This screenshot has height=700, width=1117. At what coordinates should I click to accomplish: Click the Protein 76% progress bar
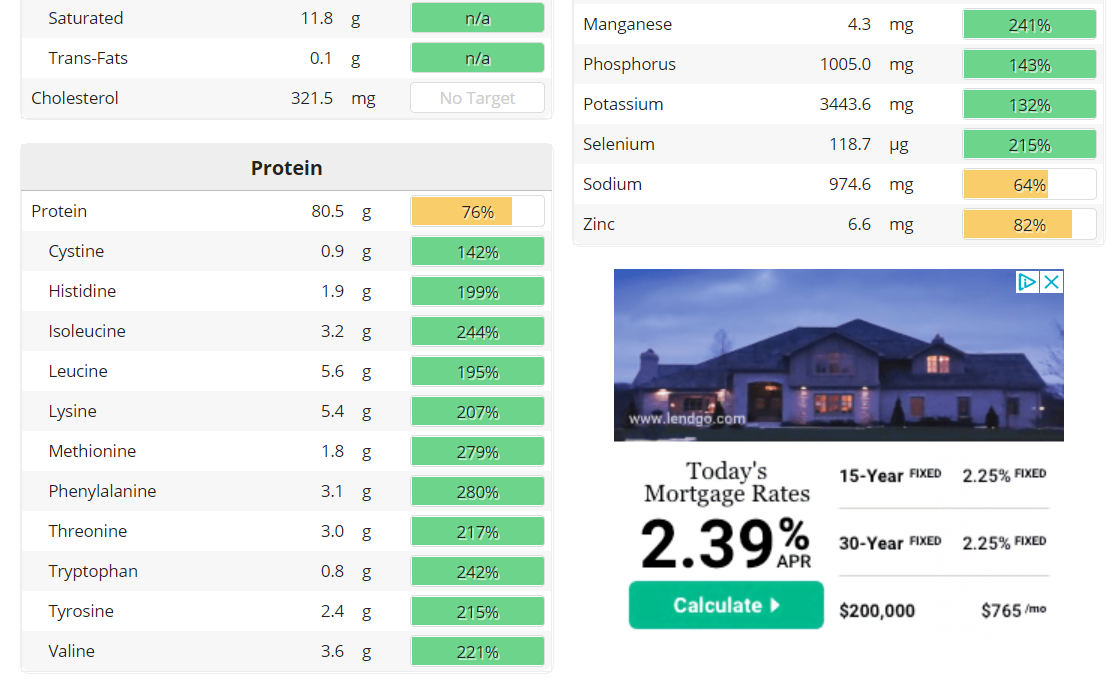pos(477,211)
